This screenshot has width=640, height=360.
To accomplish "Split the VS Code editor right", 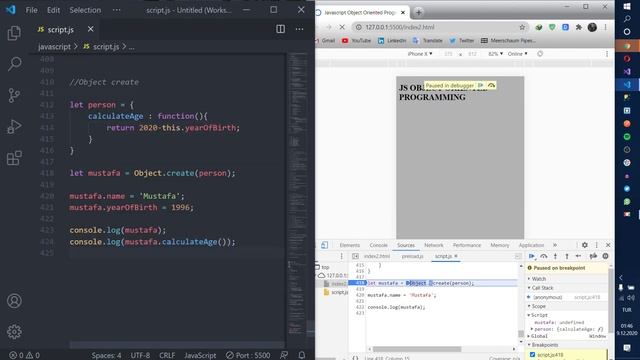I will click(x=280, y=29).
